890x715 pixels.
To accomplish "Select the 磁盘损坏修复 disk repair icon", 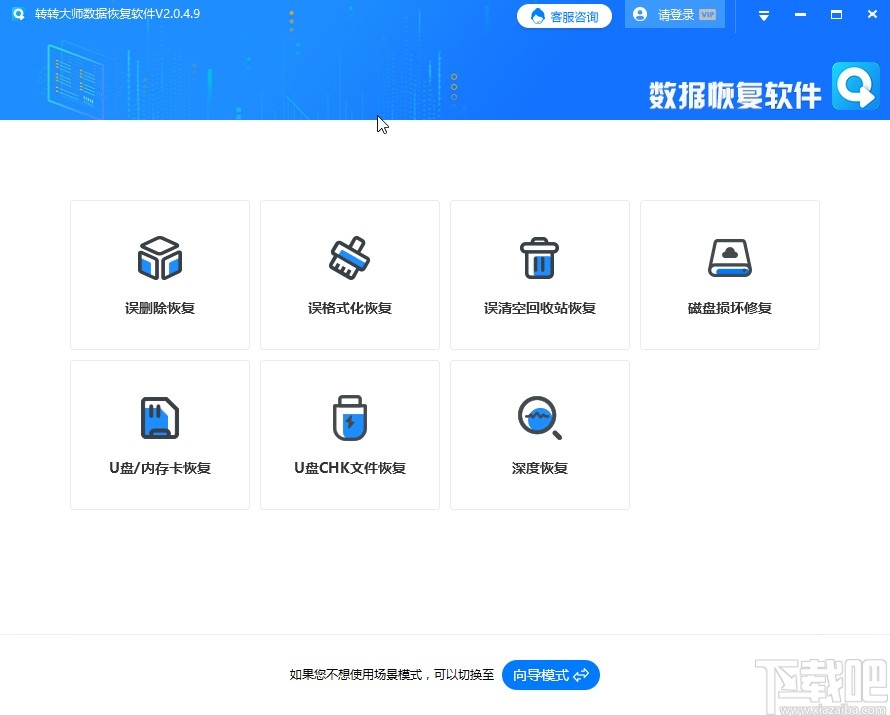I will [729, 257].
